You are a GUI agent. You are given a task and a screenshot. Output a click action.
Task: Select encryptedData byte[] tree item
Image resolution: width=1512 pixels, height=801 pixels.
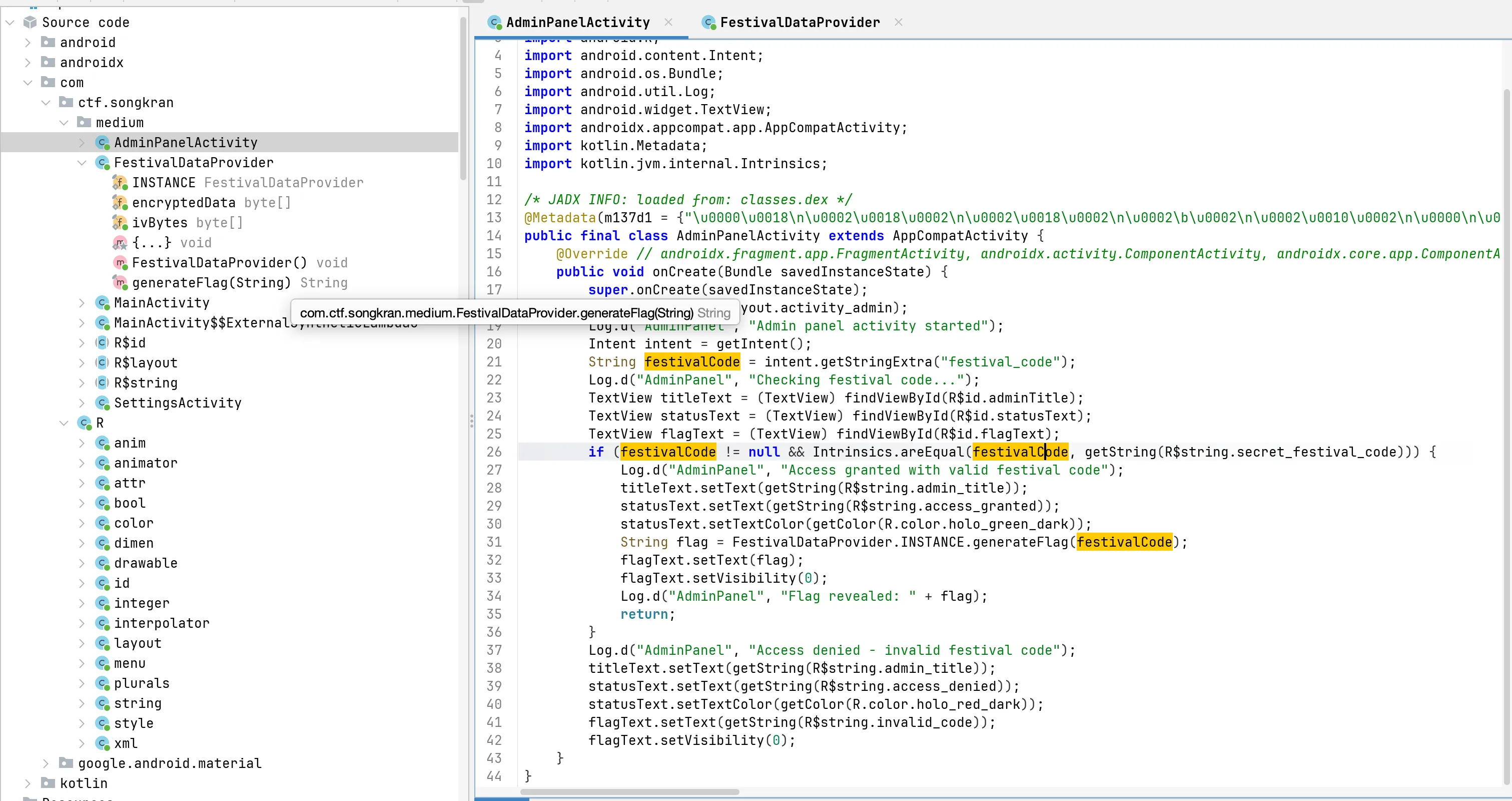211,203
